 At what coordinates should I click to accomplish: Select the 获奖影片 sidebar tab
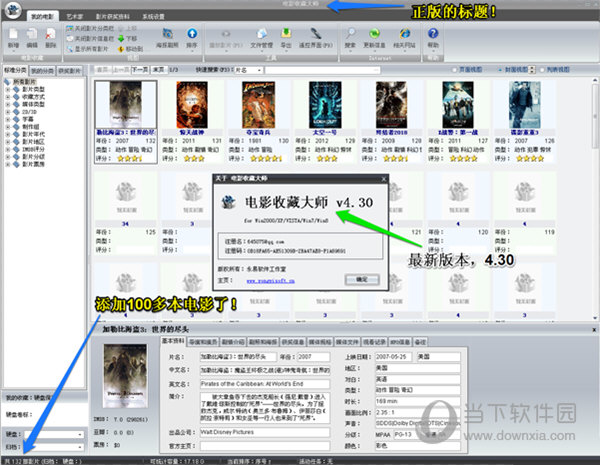pos(69,71)
